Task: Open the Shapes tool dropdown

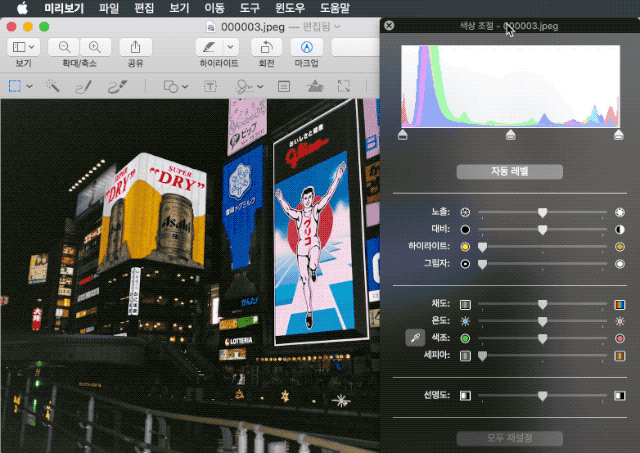Action: coord(176,87)
